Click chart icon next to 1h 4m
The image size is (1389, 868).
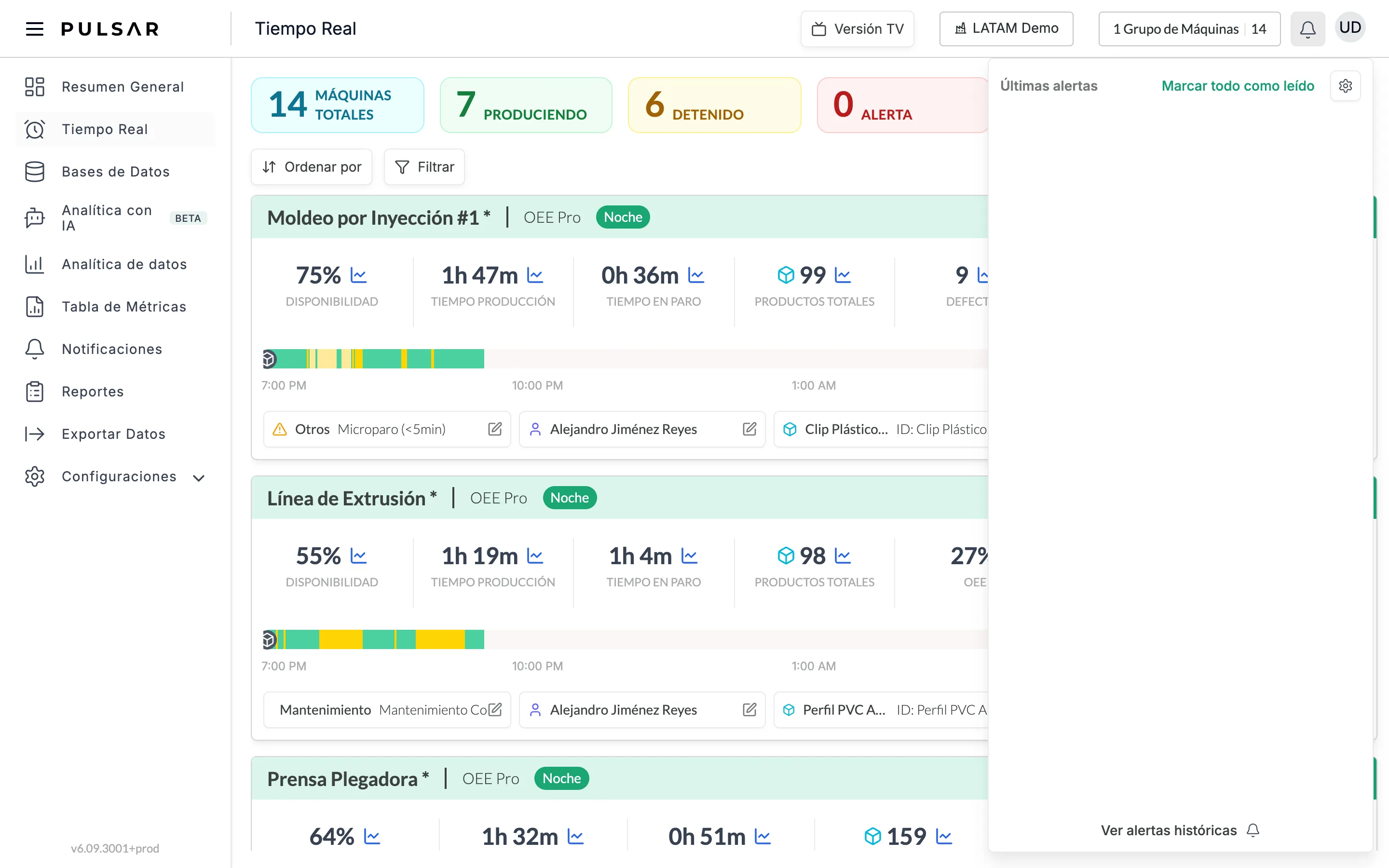689,556
